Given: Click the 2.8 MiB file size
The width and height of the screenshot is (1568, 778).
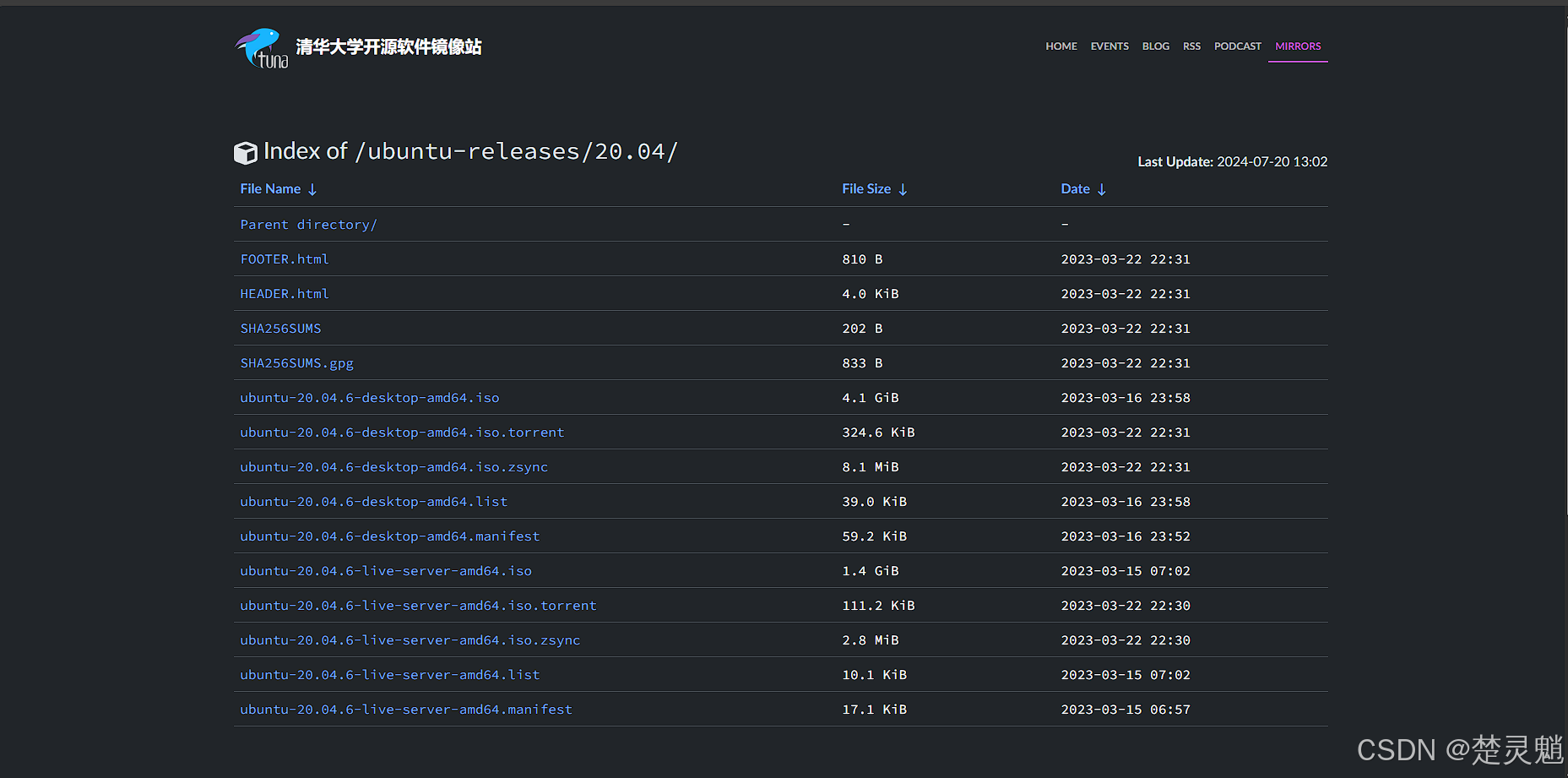Looking at the screenshot, I should (x=871, y=640).
